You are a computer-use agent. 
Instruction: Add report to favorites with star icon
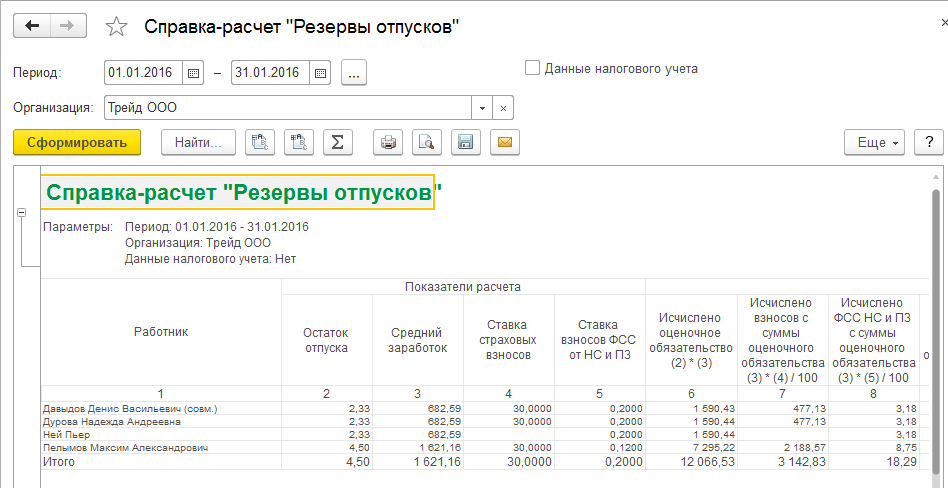115,26
